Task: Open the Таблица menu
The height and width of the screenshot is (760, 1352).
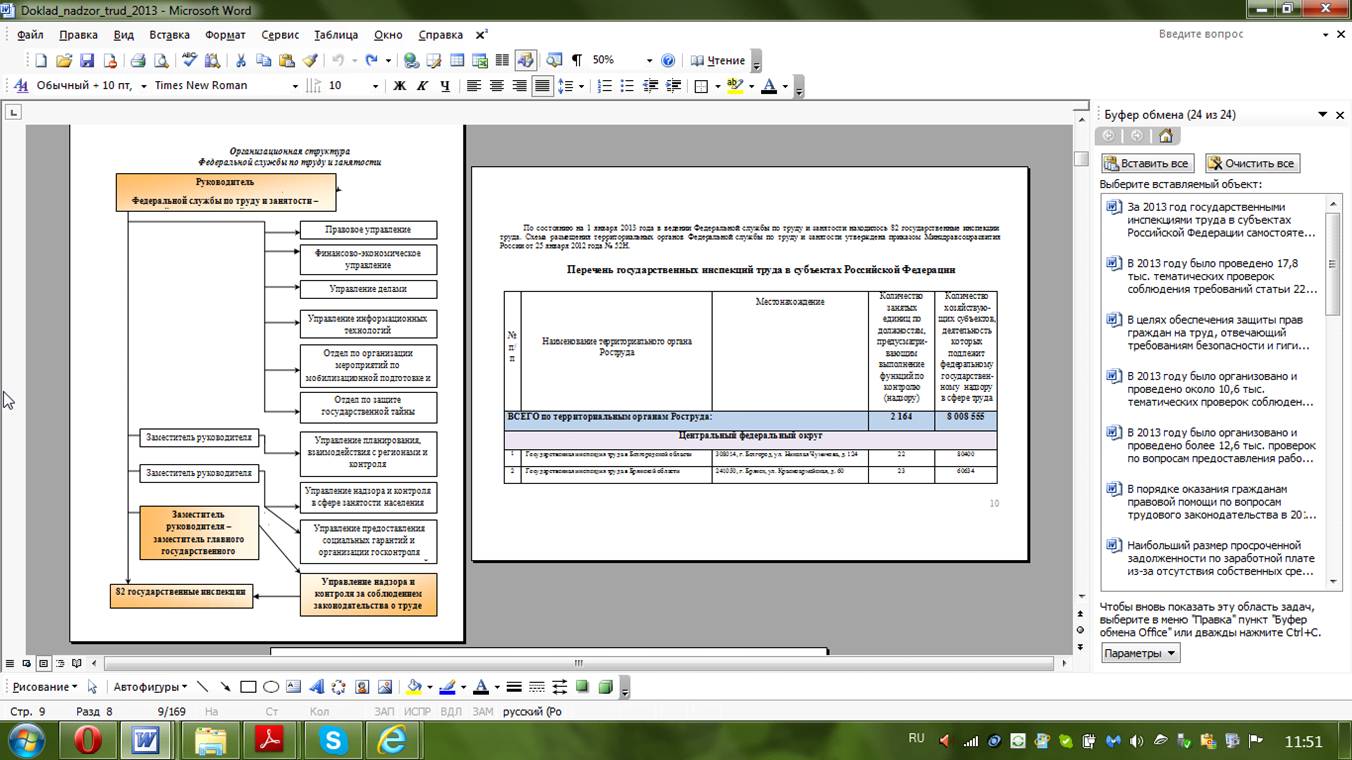Action: (336, 34)
